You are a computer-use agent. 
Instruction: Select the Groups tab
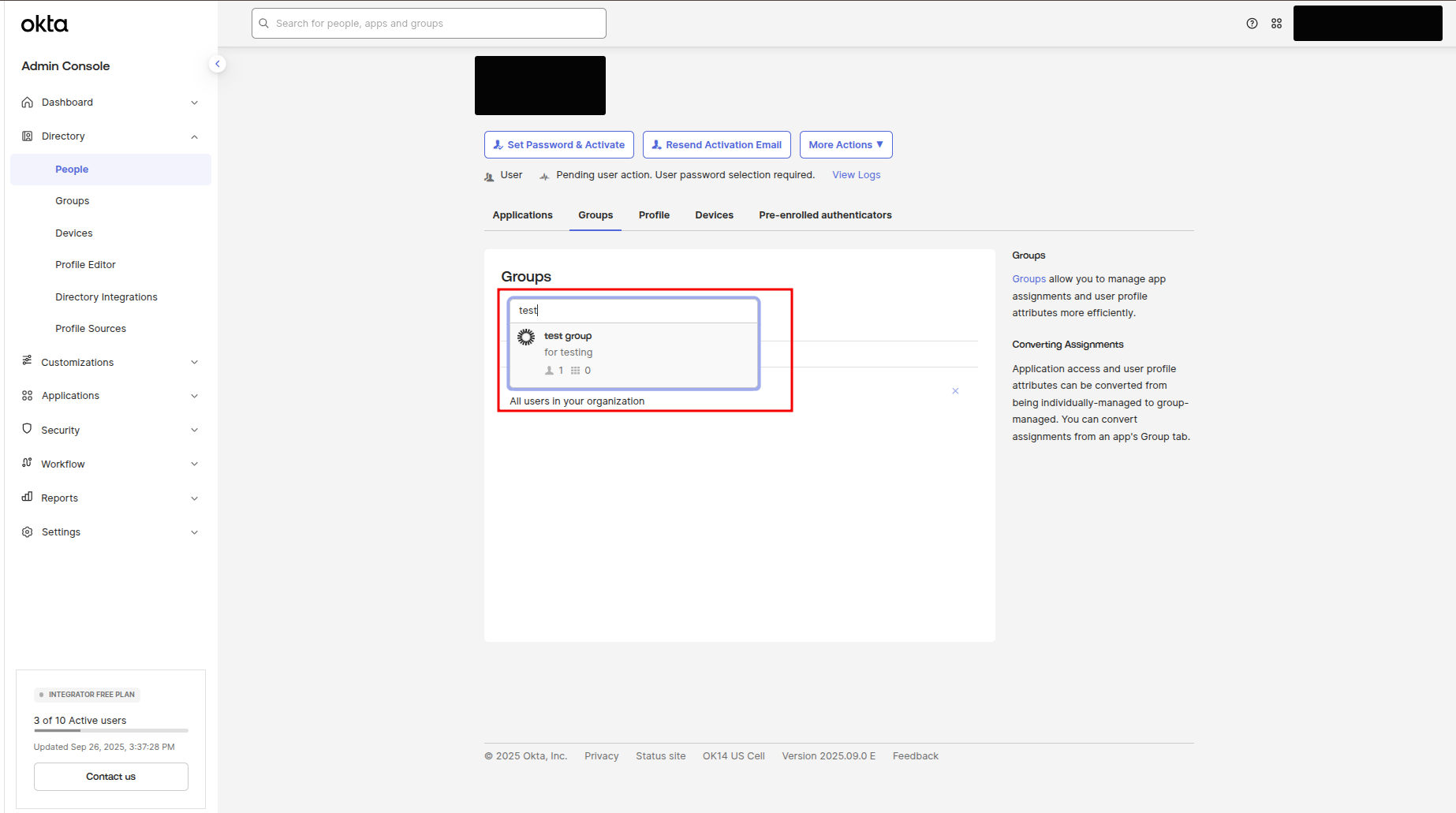[595, 215]
